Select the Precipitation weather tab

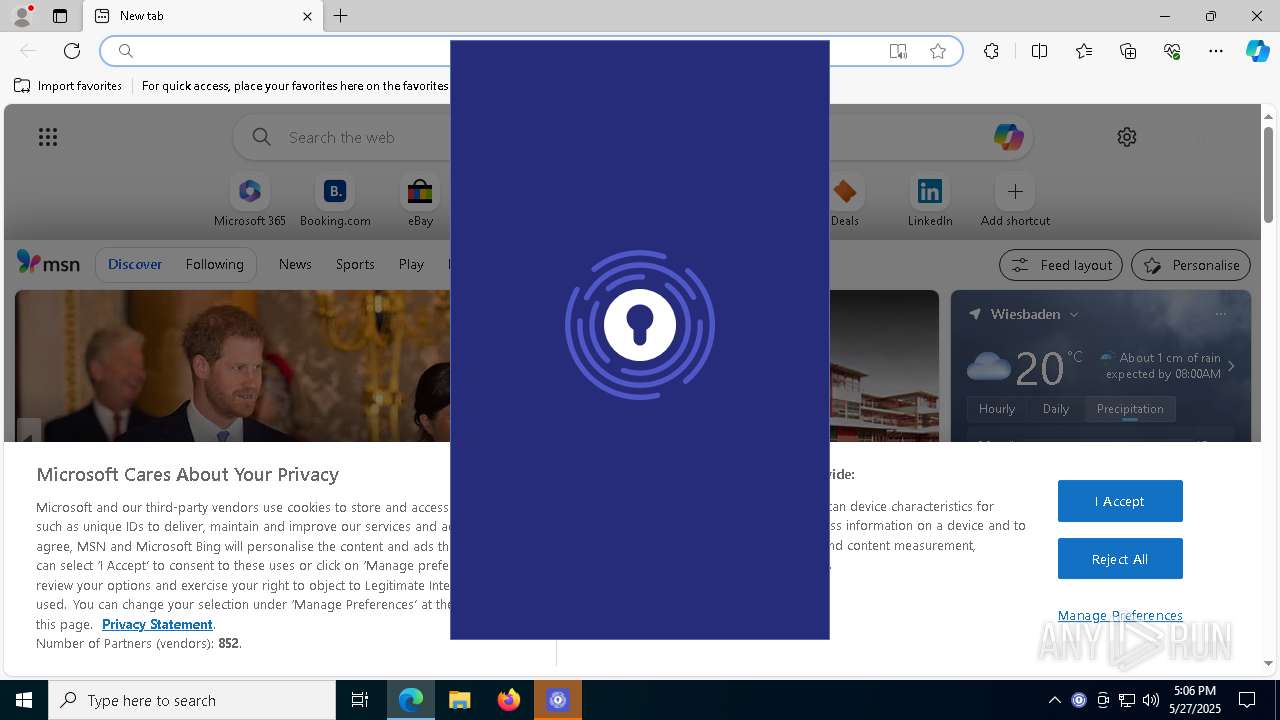click(x=1130, y=408)
